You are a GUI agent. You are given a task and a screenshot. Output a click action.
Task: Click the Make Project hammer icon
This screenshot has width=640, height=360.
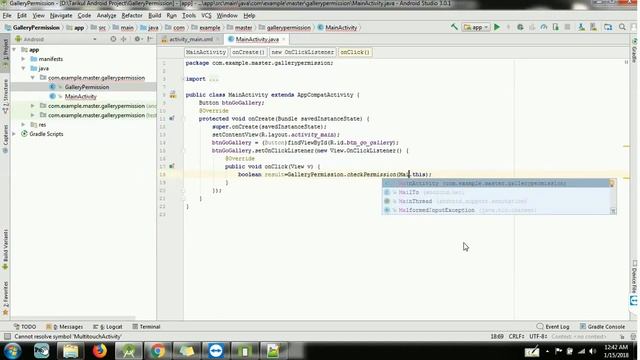tap(454, 27)
